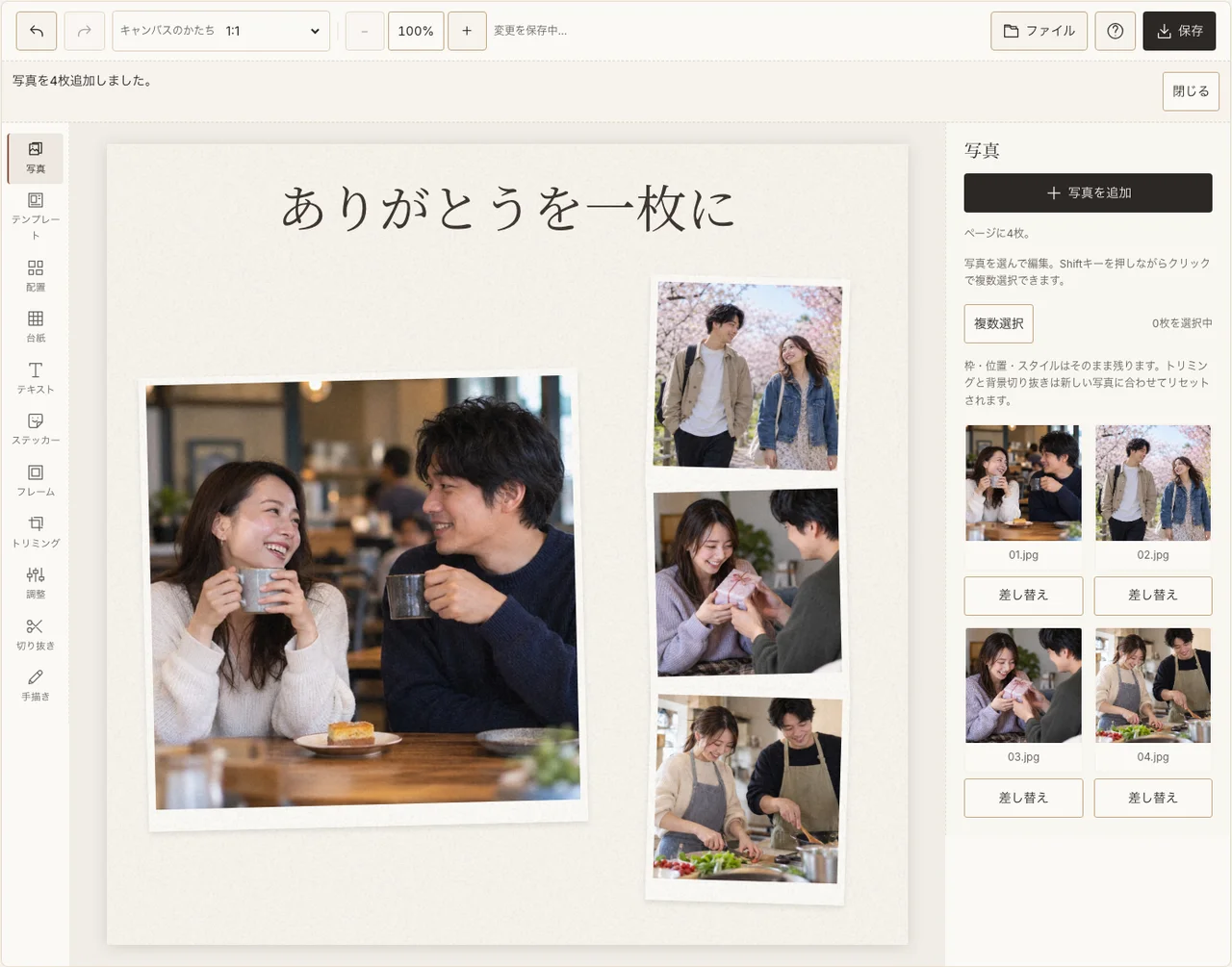Select the テキスト tool

coord(36,377)
